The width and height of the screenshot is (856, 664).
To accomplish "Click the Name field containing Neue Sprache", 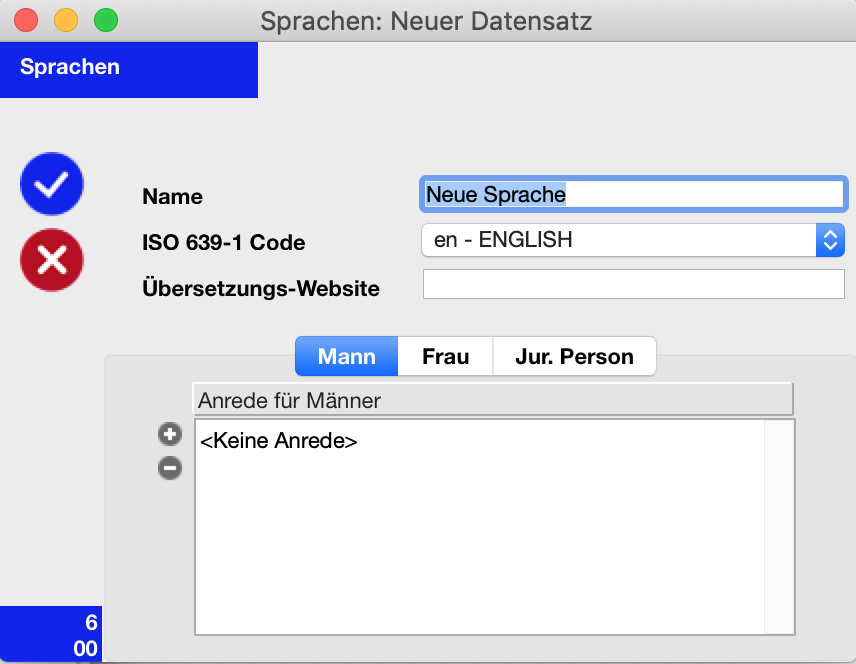I will [633, 194].
